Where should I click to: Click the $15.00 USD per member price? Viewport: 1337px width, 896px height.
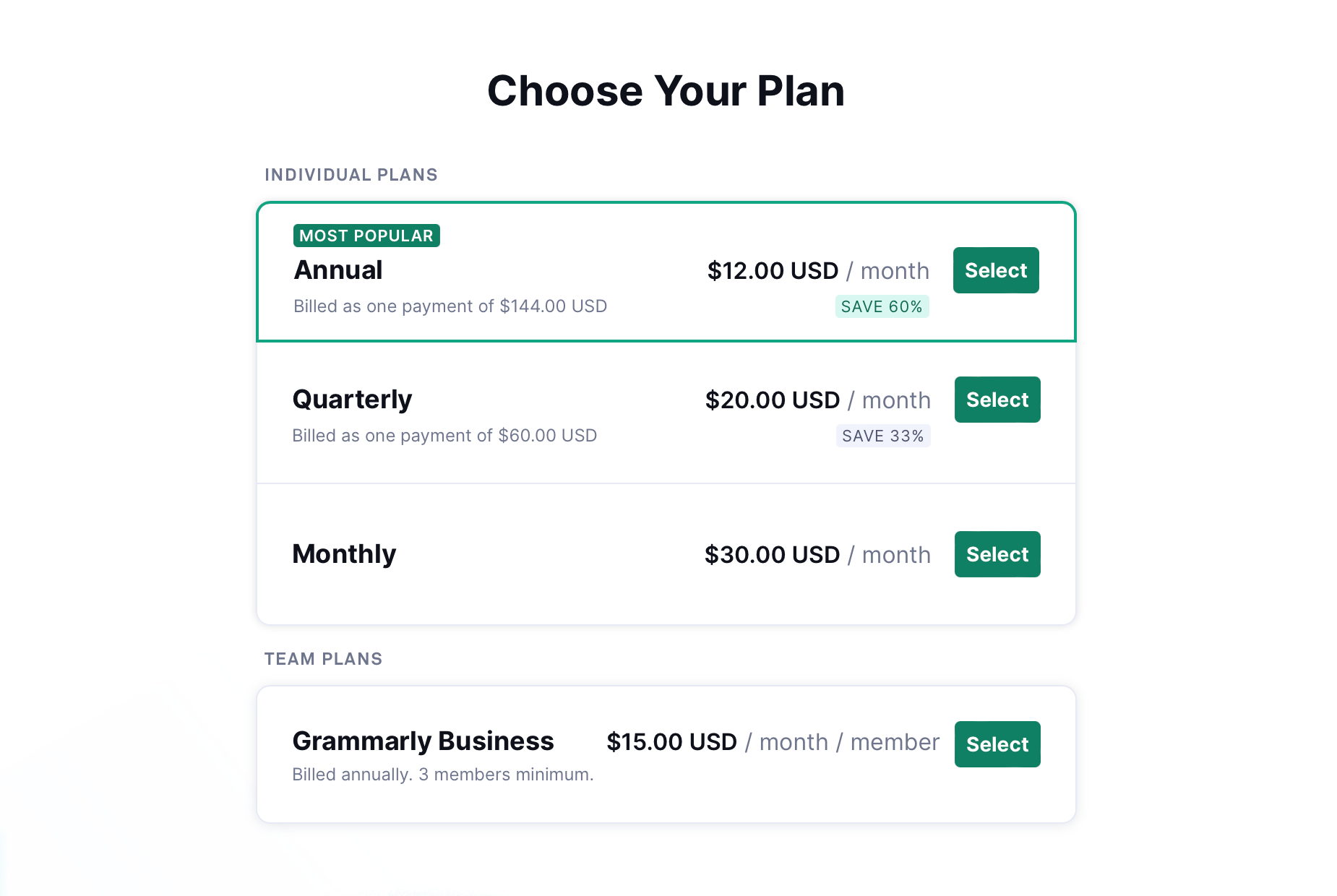671,742
